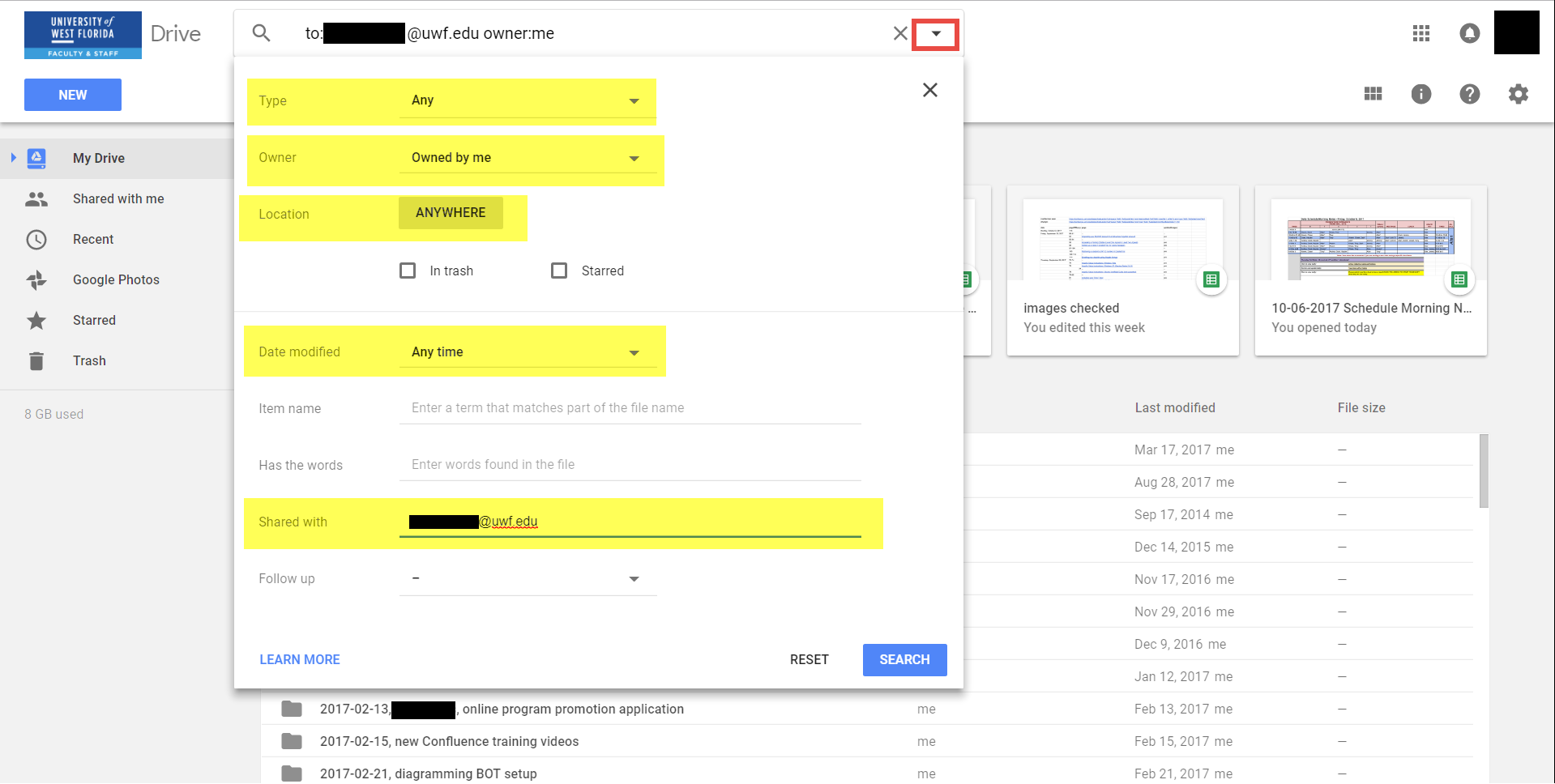This screenshot has height=784, width=1555.
Task: Open folder diagramming BOT setup
Action: click(x=428, y=773)
